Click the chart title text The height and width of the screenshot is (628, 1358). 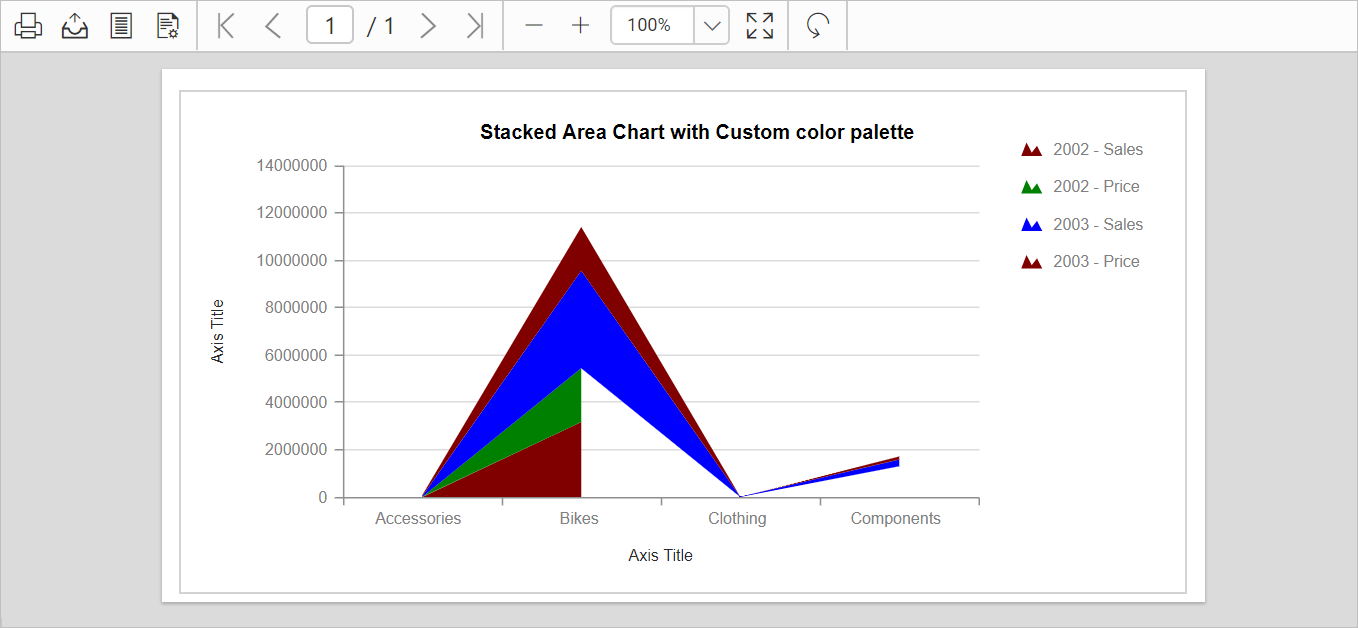coord(696,131)
